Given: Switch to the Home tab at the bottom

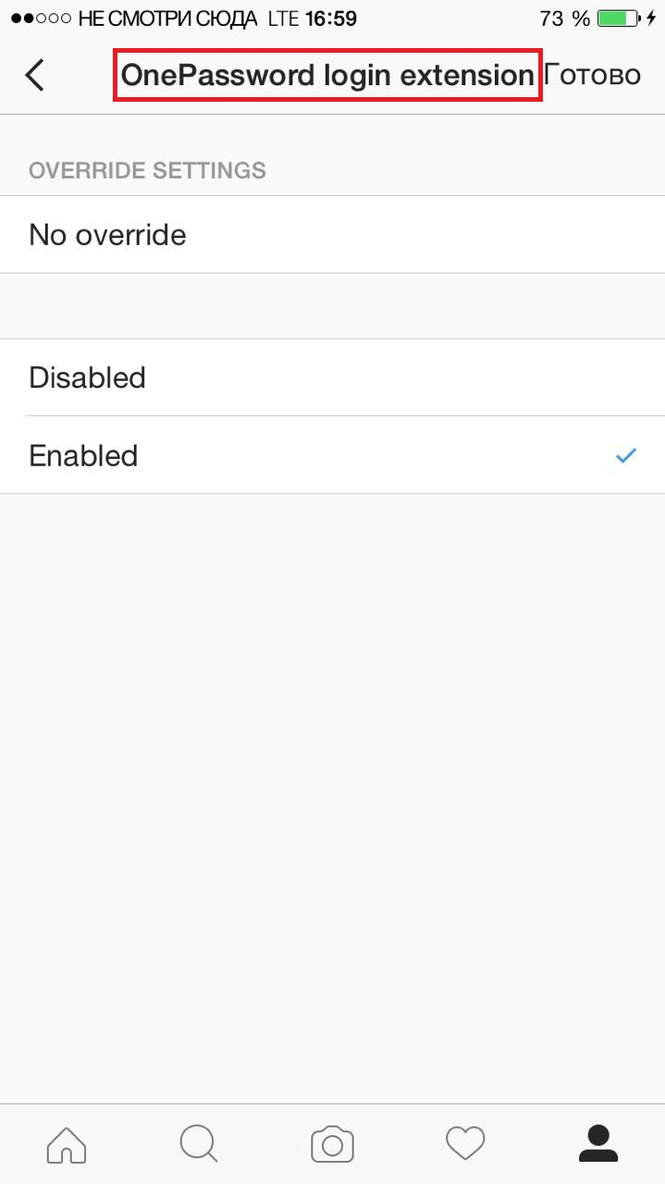Looking at the screenshot, I should tap(65, 1143).
